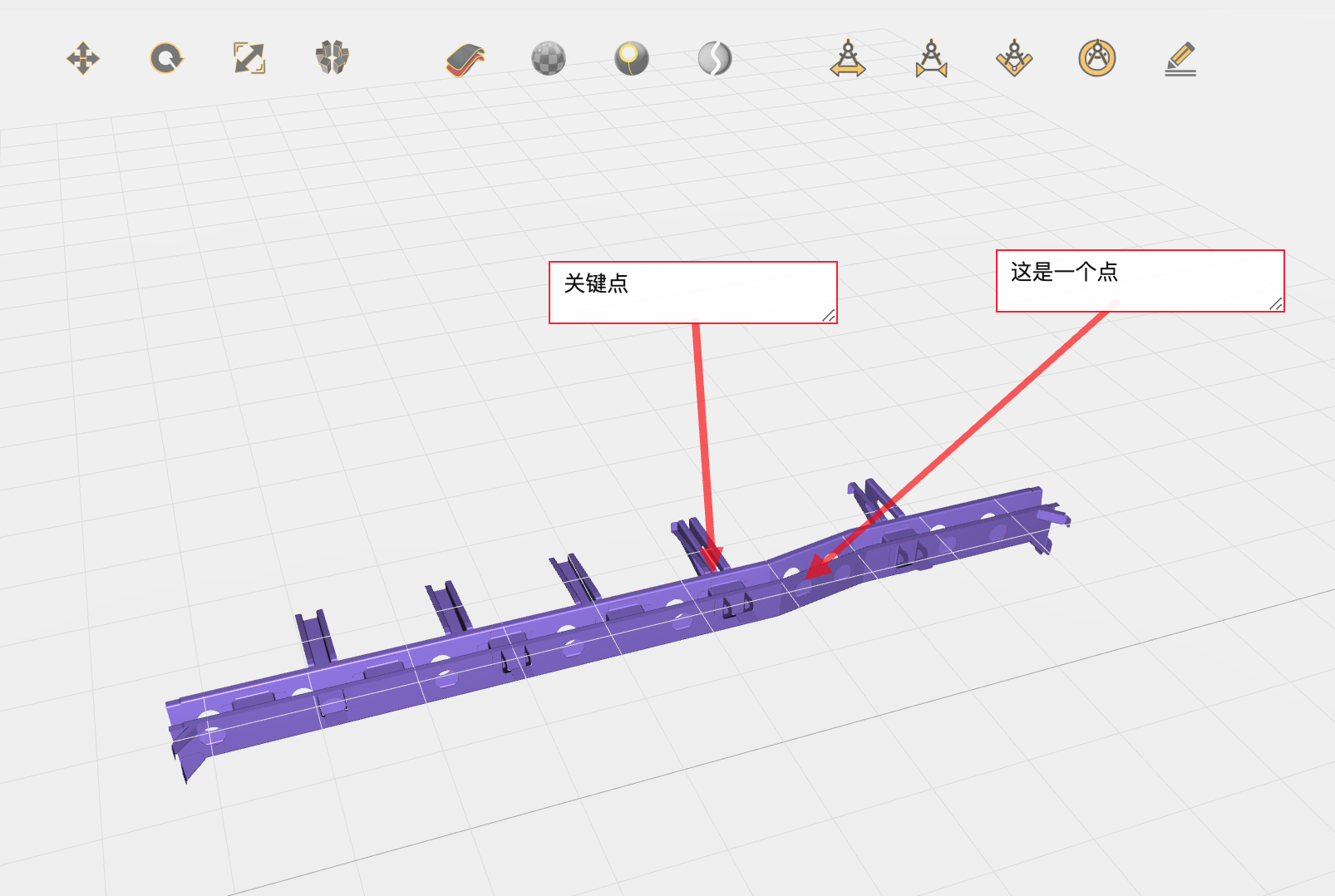This screenshot has height=896, width=1335.
Task: Select the sphere with yellow ring icon
Action: (632, 59)
